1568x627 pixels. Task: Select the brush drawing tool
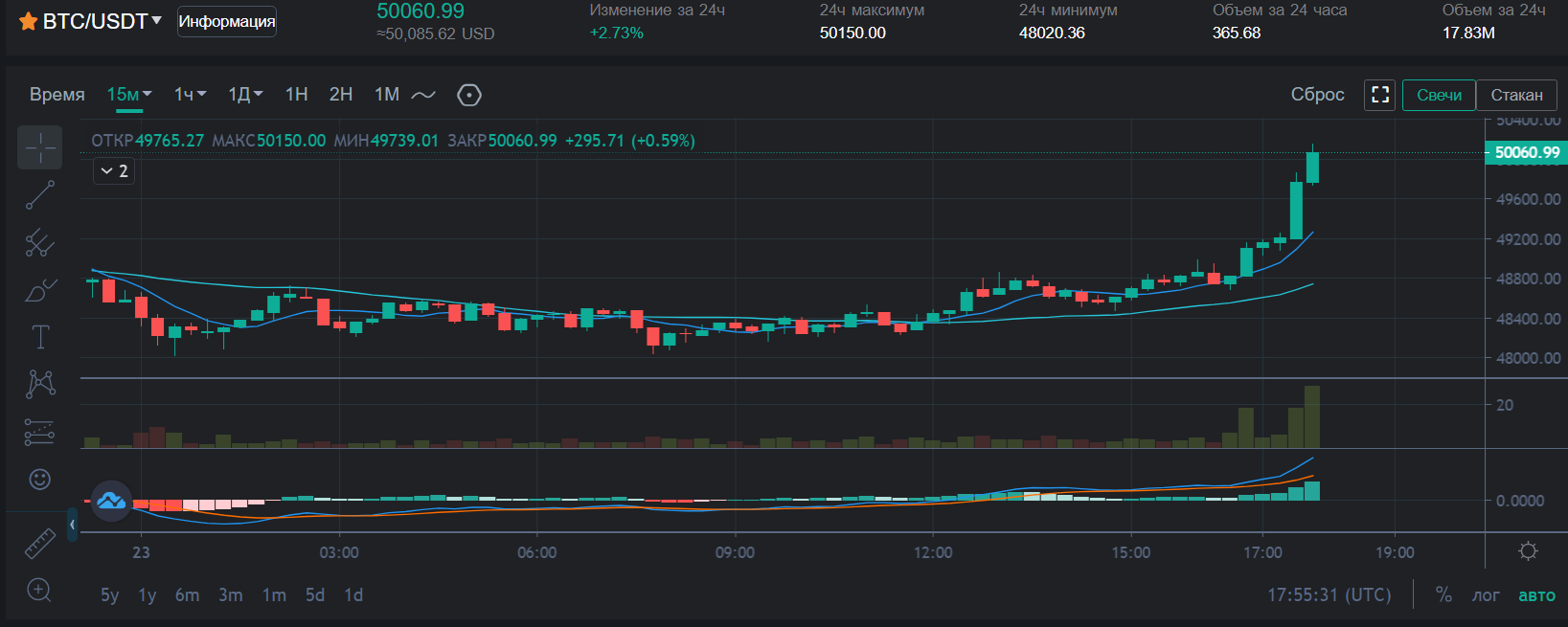point(40,289)
